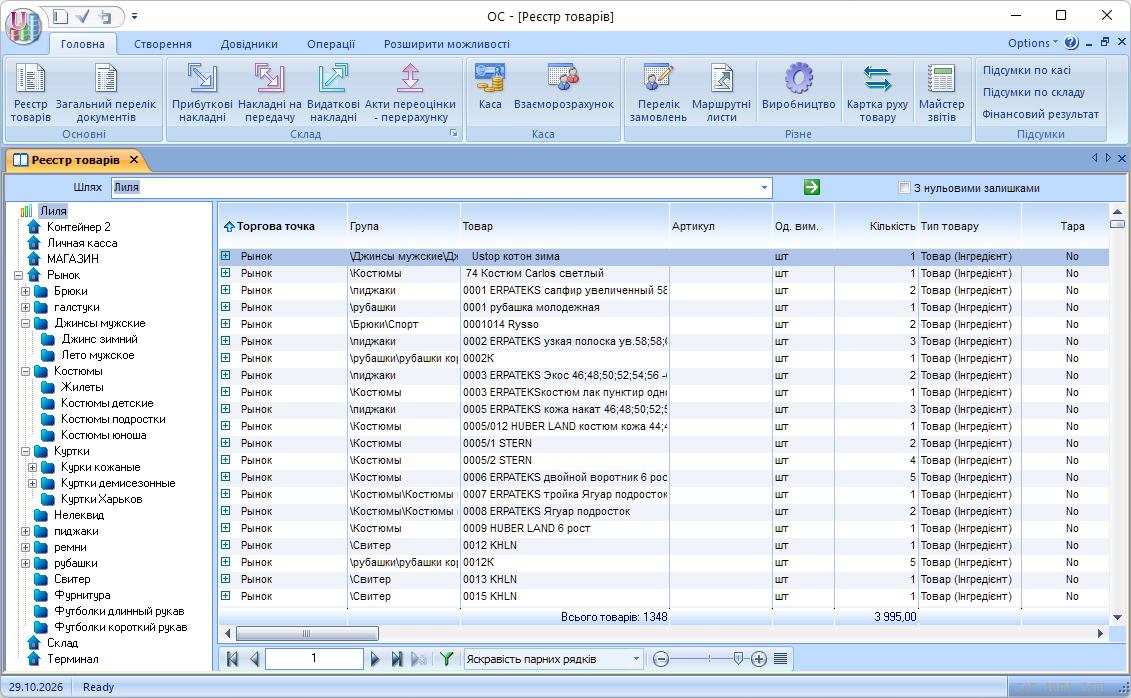Screen dimensions: 1131x698
Task: Open Прибуткові накладні
Action: click(202, 93)
